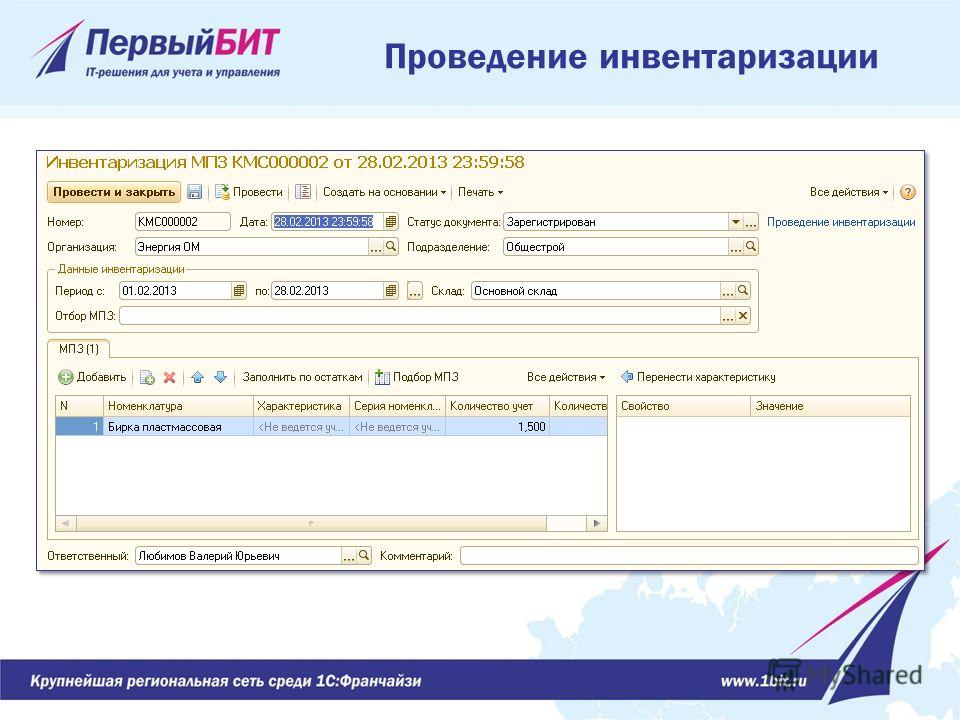
Task: Delete the row with red X icon
Action: 170,378
